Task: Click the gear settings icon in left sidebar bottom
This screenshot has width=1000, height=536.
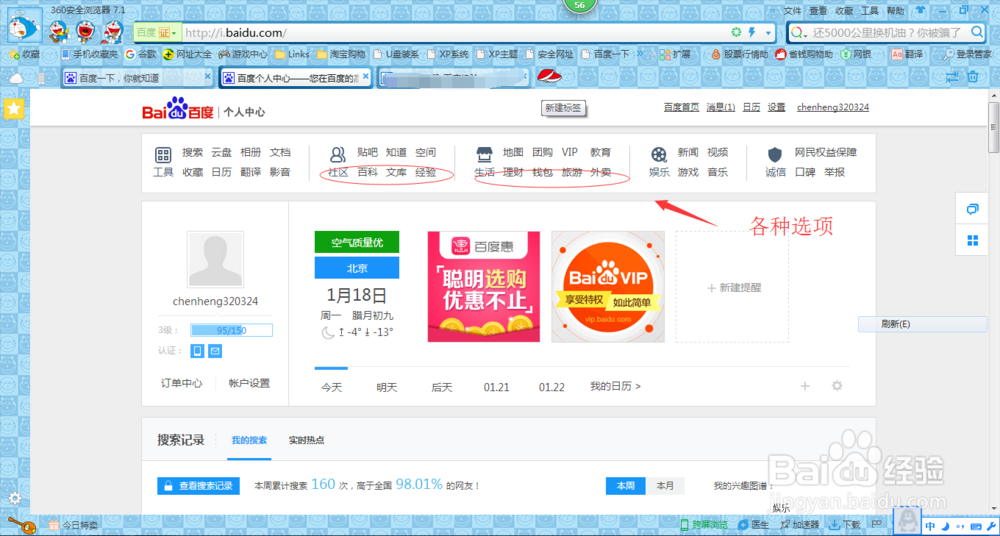Action: [x=15, y=498]
